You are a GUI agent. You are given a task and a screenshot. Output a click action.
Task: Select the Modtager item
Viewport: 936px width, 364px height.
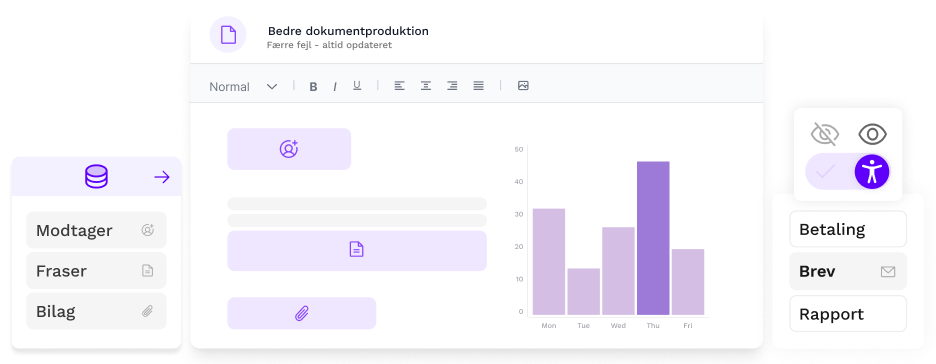pyautogui.click(x=96, y=230)
